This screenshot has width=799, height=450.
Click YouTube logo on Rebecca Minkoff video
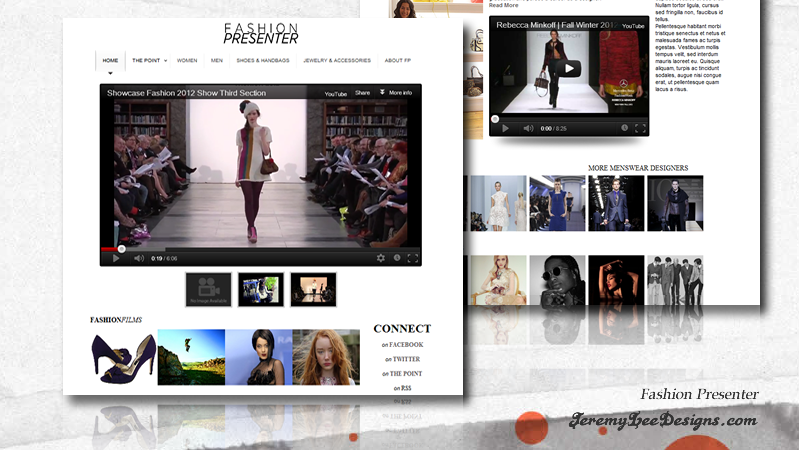(x=633, y=25)
